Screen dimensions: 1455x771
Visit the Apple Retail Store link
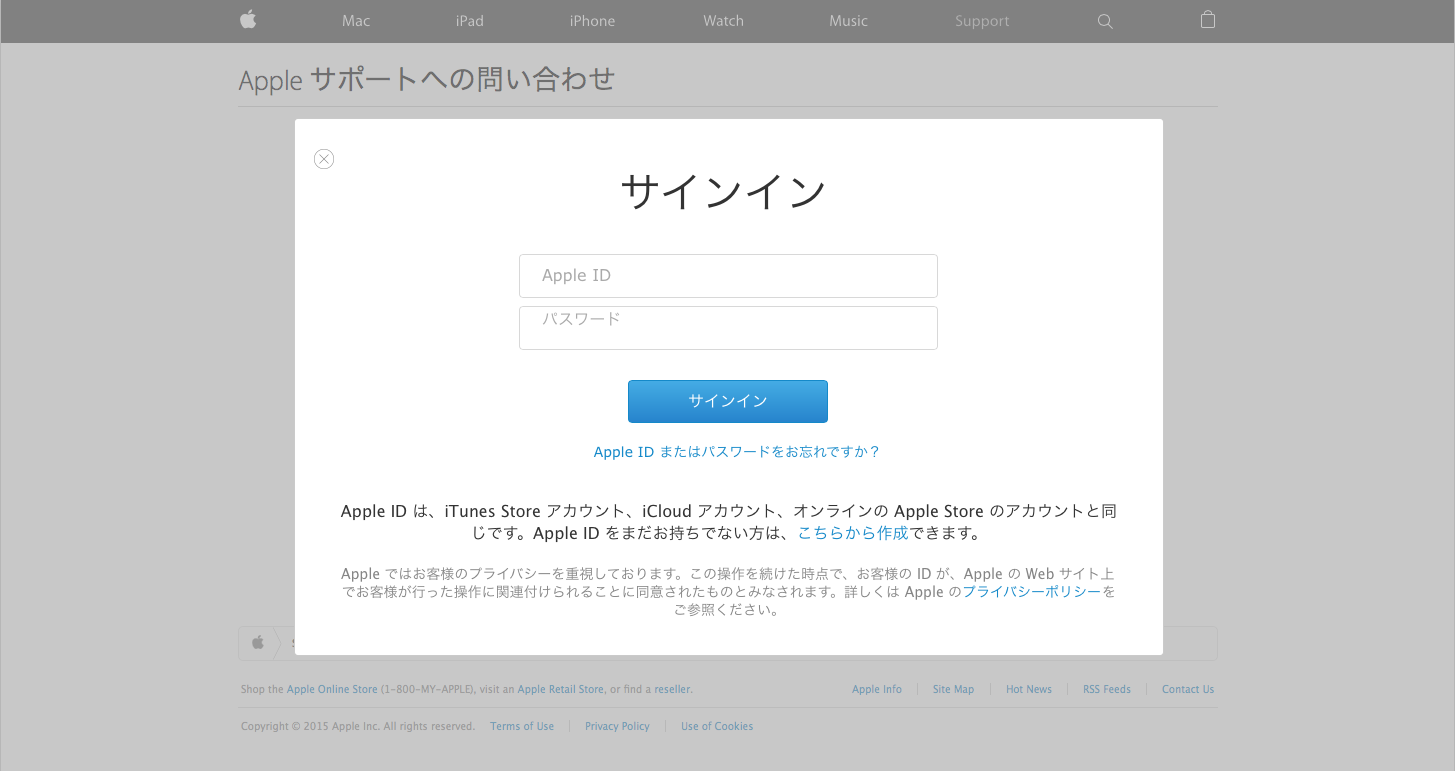point(561,689)
